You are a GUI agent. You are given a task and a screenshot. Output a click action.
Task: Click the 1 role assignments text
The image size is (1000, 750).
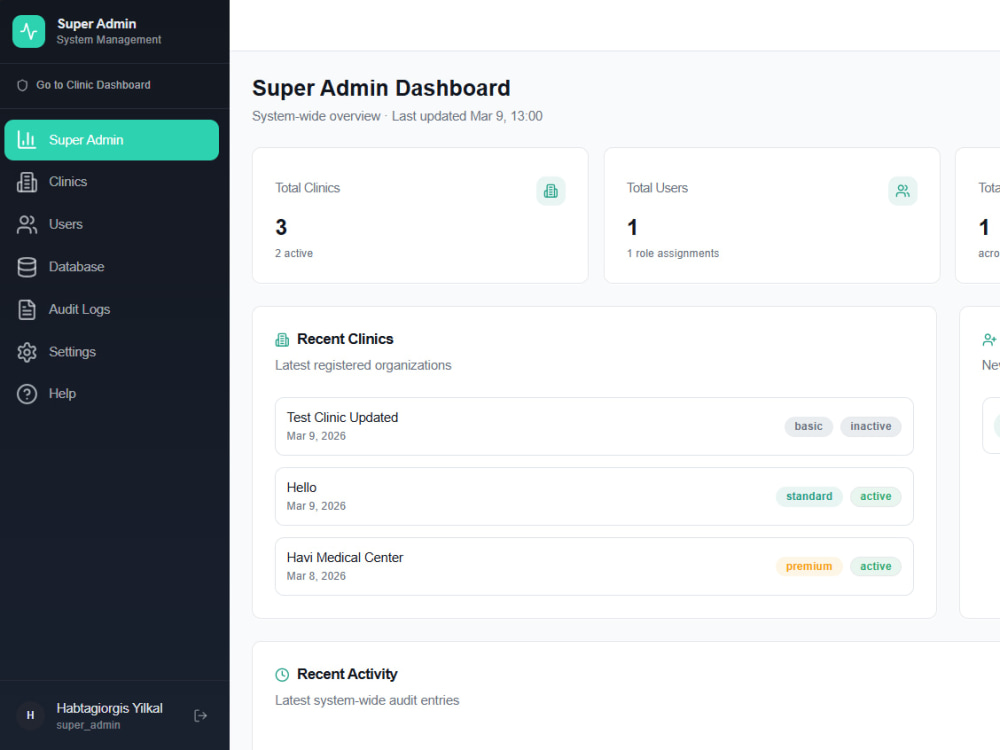click(x=673, y=253)
